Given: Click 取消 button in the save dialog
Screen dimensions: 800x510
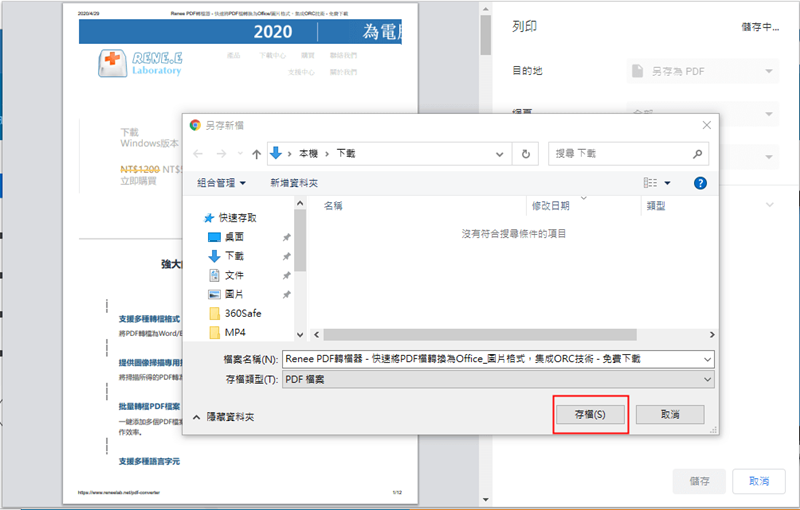Looking at the screenshot, I should click(x=670, y=415).
